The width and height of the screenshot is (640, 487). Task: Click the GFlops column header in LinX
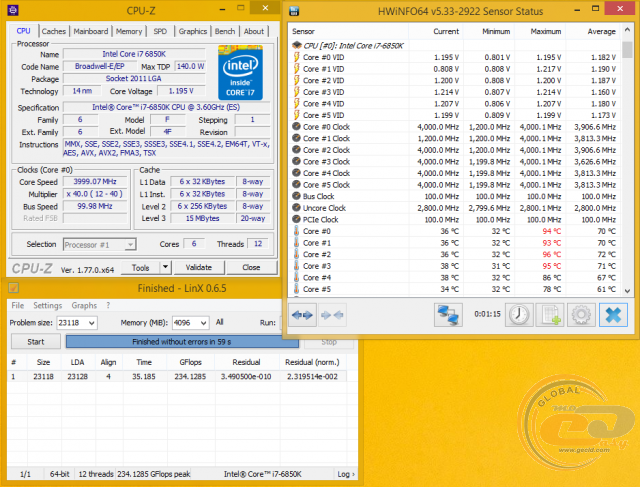(x=191, y=362)
